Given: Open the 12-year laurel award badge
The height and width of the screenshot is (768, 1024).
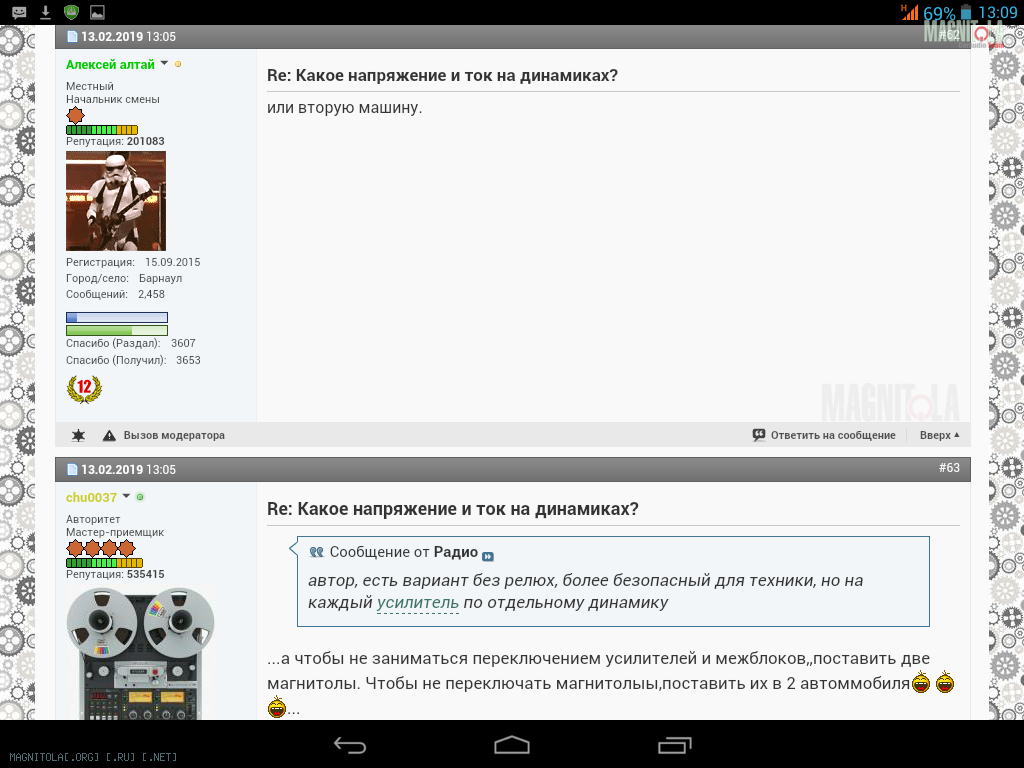Looking at the screenshot, I should (84, 388).
